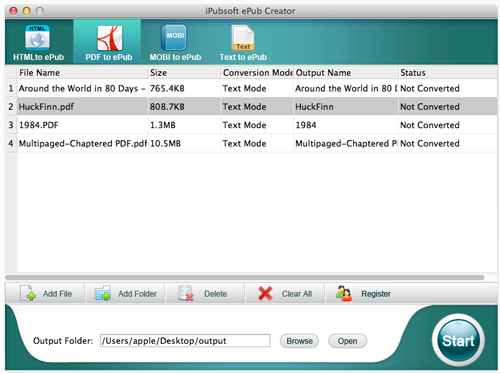The width and height of the screenshot is (500, 373).
Task: Select the 'Around the World in 80 Days' file name
Action: 82,88
